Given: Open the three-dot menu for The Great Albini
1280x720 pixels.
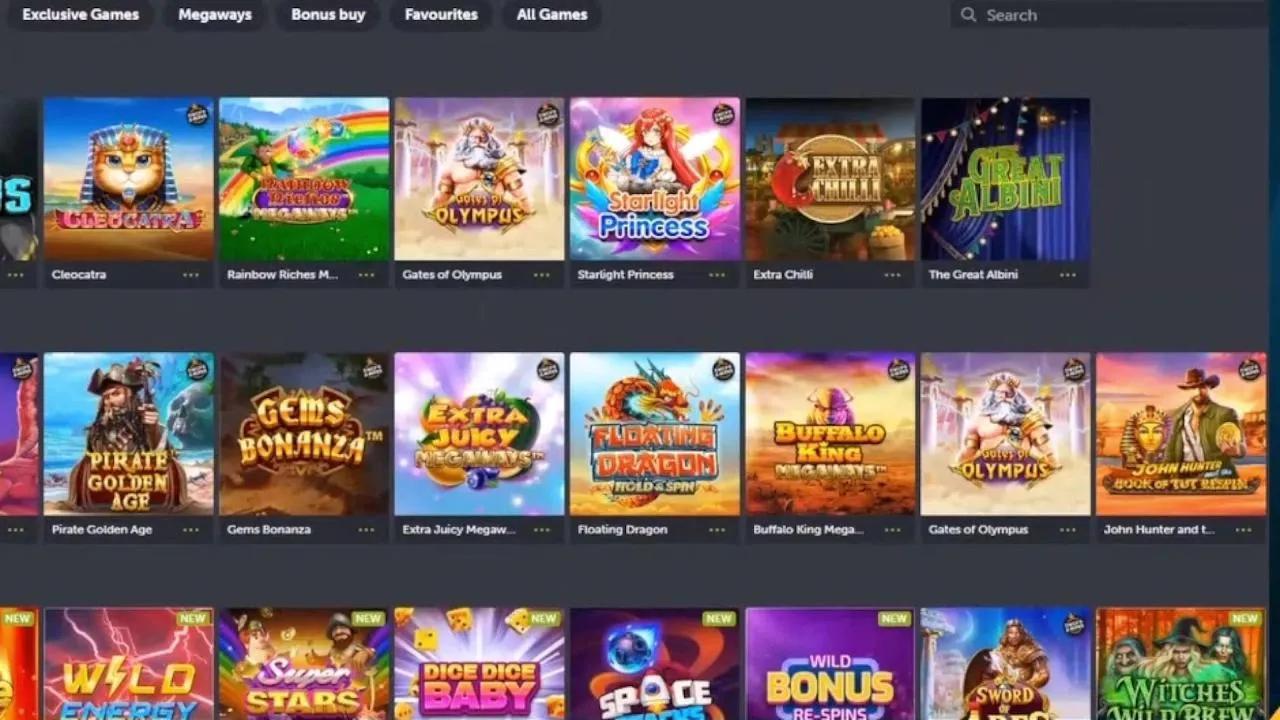Looking at the screenshot, I should 1068,275.
